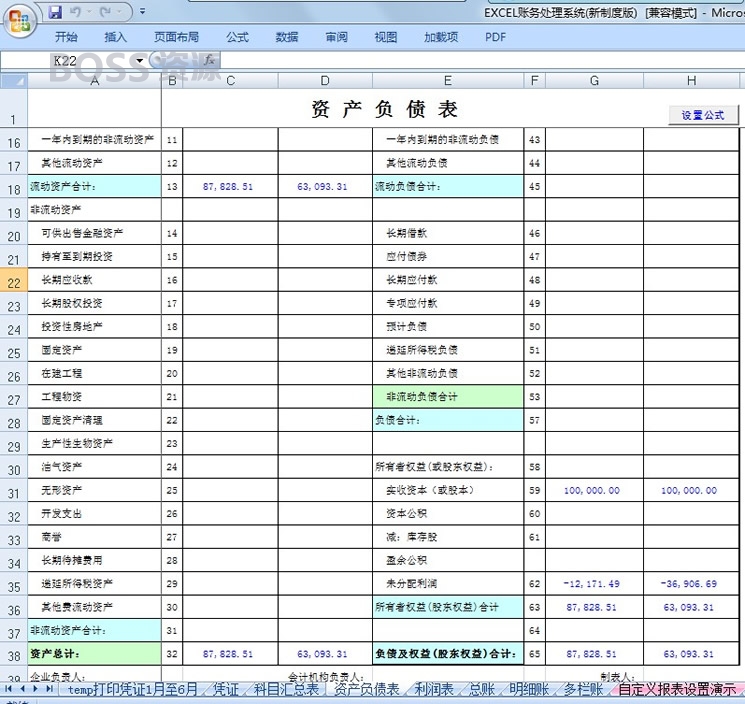Select column A header
Screen dimensions: 745x704
[x=95, y=81]
